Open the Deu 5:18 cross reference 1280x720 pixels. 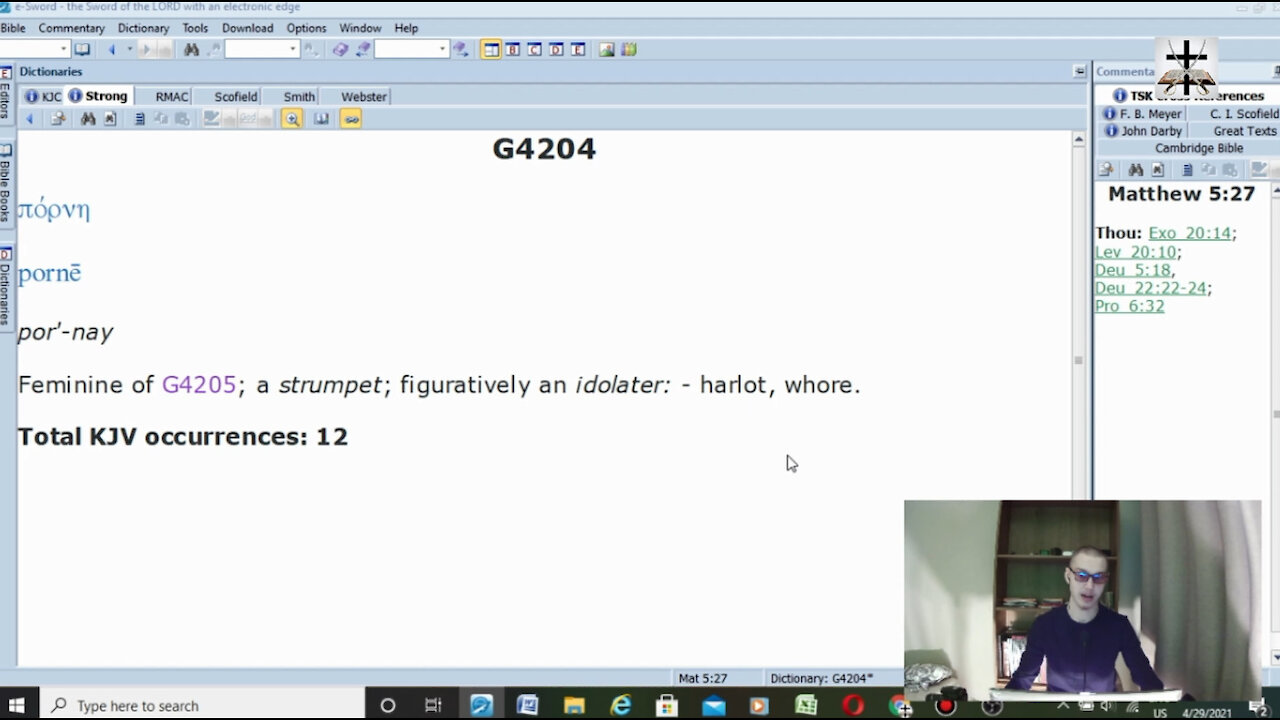[x=1132, y=270]
